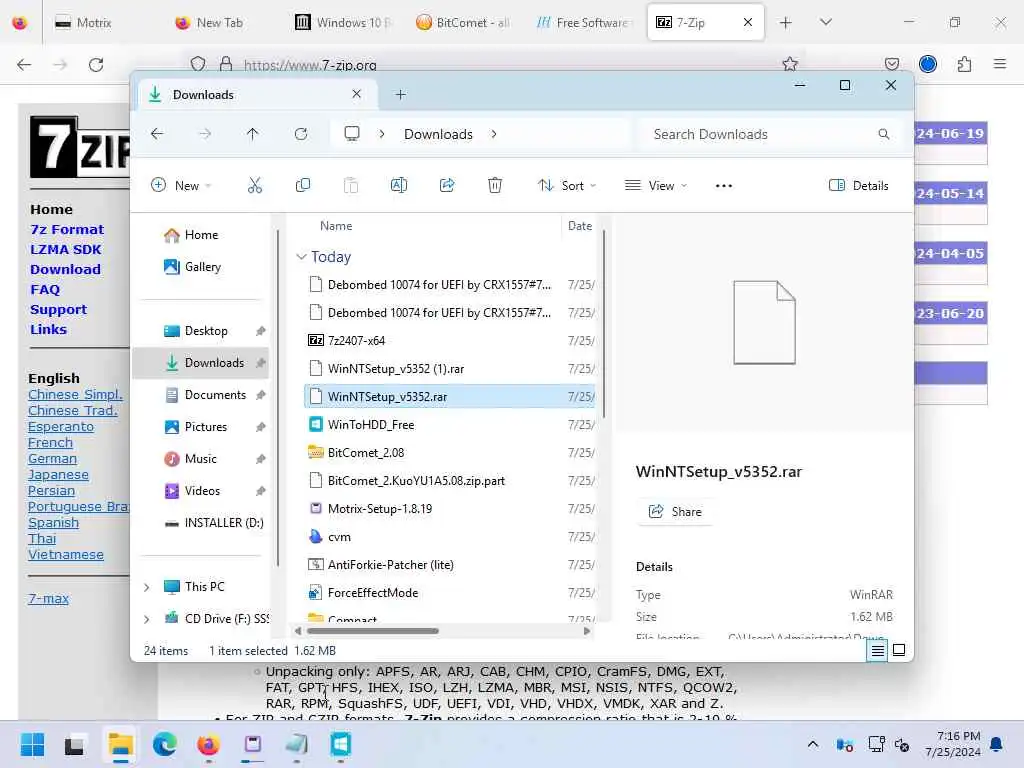Open the See more ellipsis menu
Viewport: 1024px width, 768px height.
[x=724, y=185]
